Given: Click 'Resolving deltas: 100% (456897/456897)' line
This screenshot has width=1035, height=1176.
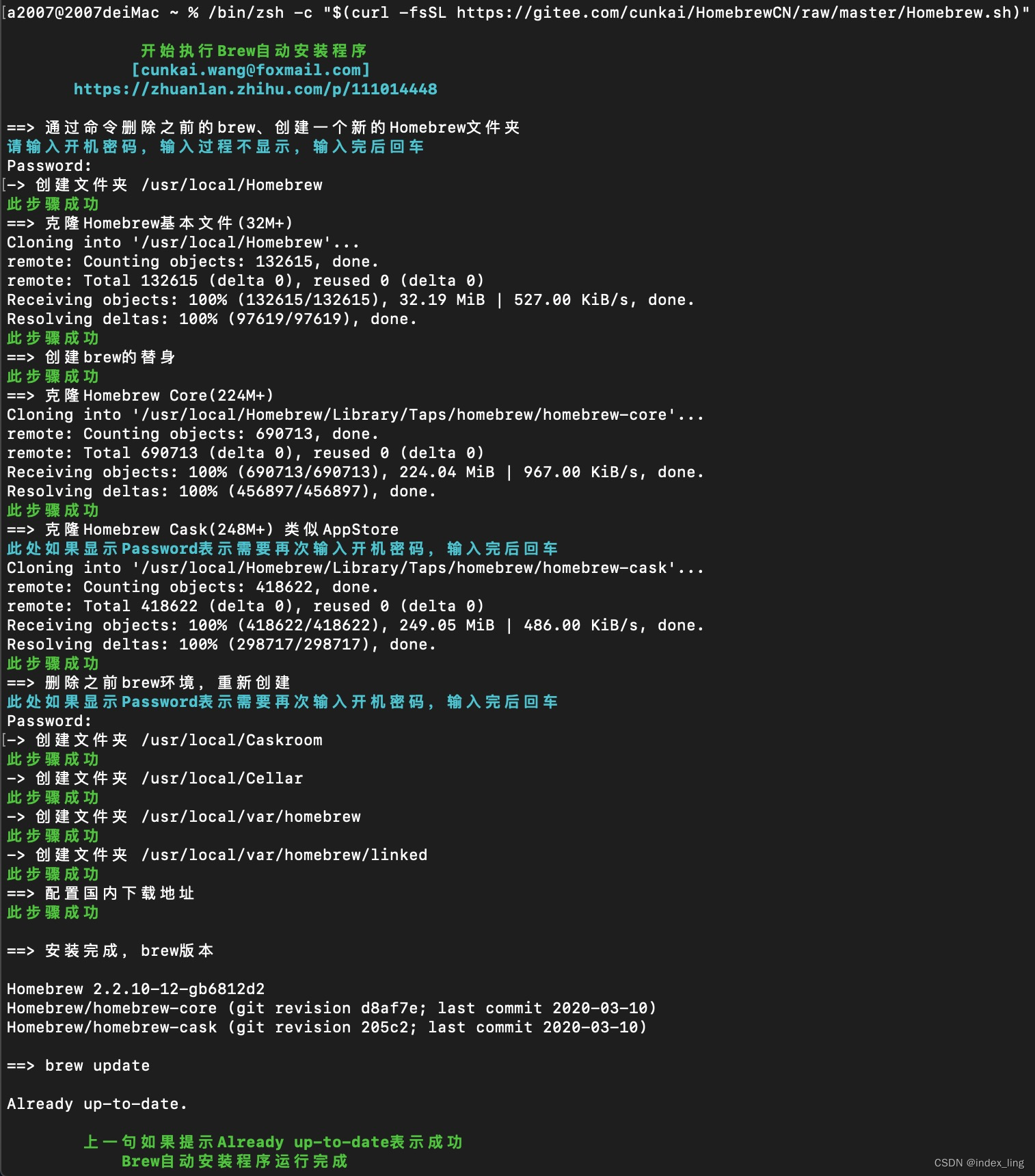Looking at the screenshot, I should pyautogui.click(x=221, y=491).
